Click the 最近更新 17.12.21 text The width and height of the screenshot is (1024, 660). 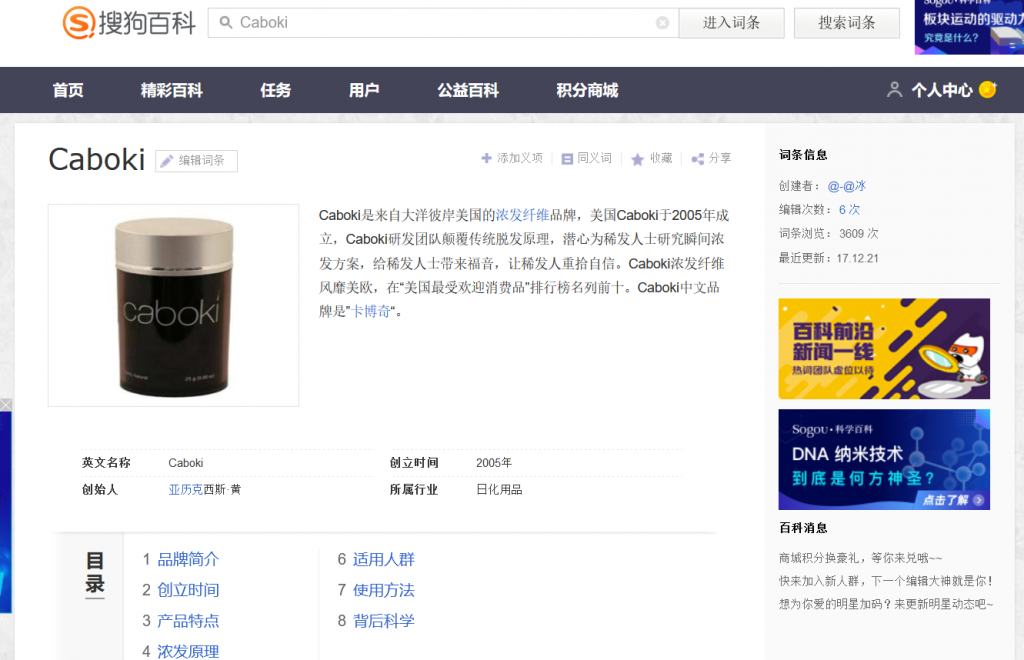[x=828, y=259]
